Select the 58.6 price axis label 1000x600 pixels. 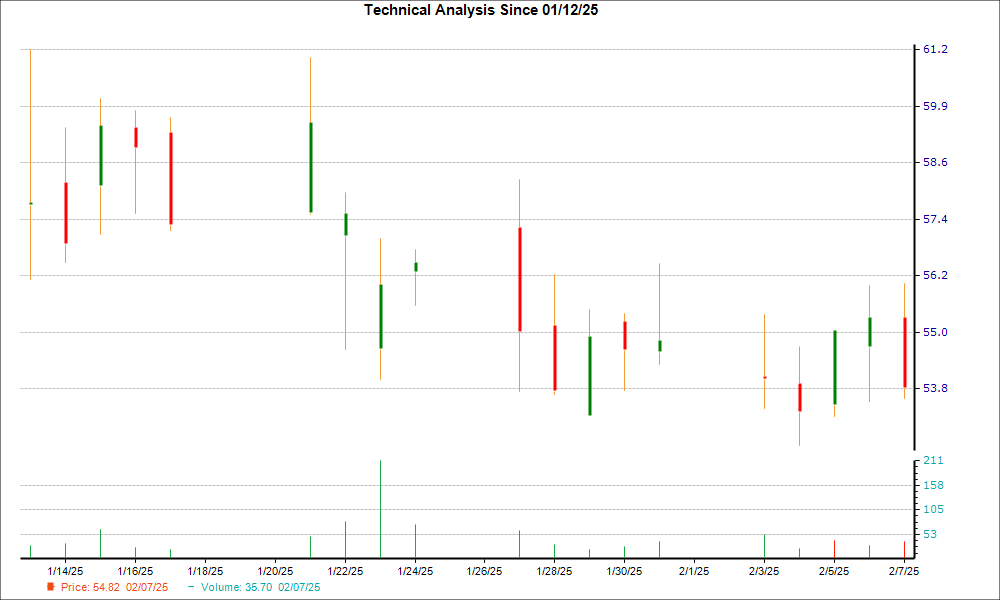[935, 163]
